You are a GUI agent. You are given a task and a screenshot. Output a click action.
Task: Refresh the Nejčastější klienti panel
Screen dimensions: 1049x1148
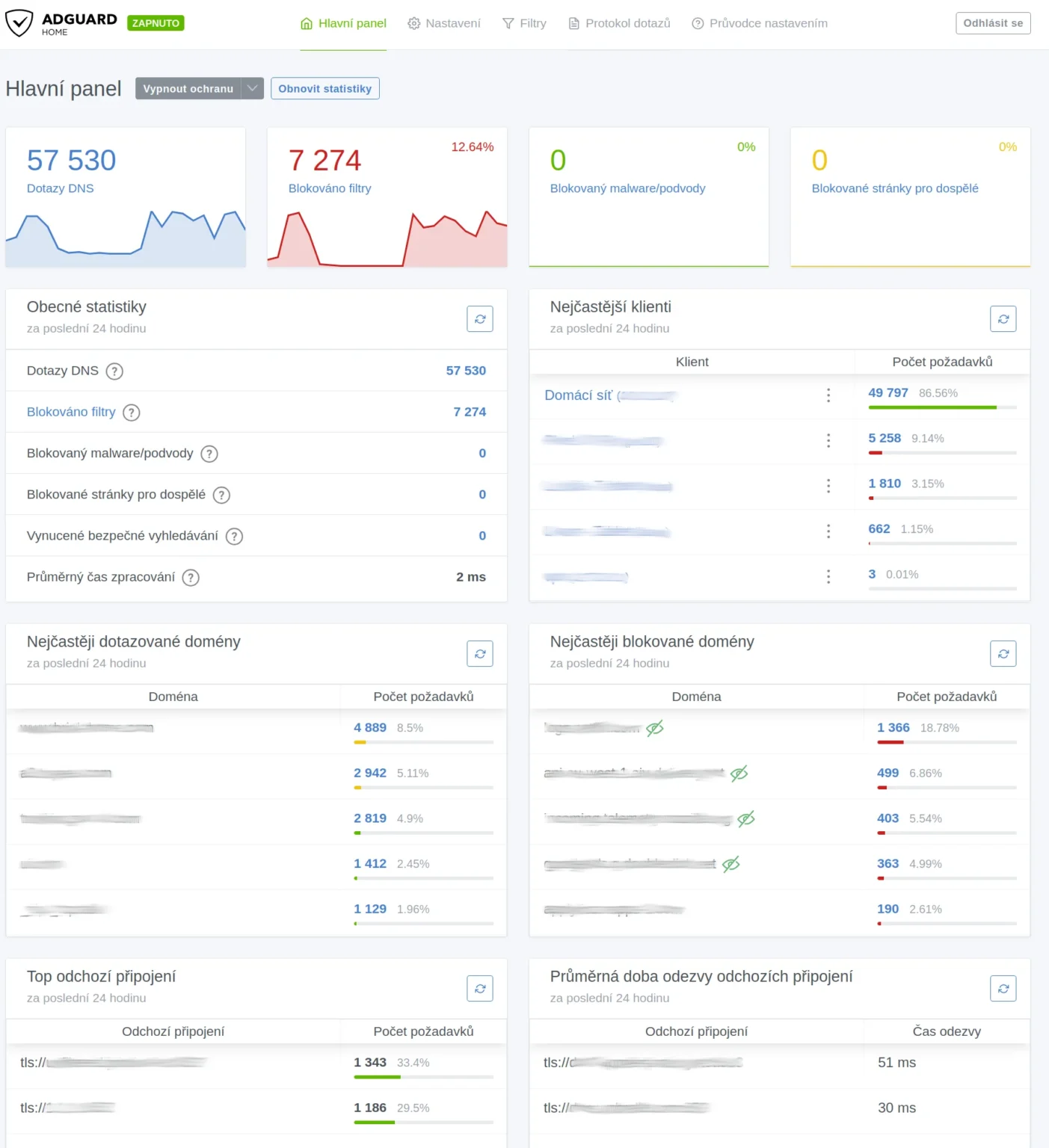pos(1003,318)
